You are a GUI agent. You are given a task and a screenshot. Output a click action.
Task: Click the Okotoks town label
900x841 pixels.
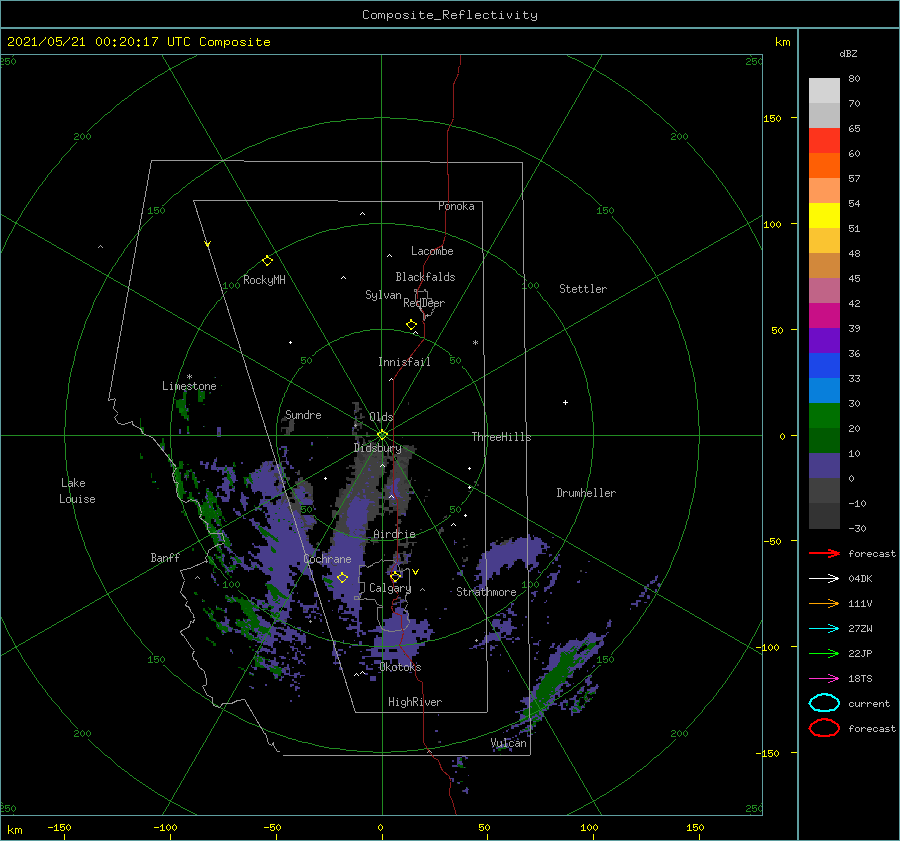pos(400,667)
